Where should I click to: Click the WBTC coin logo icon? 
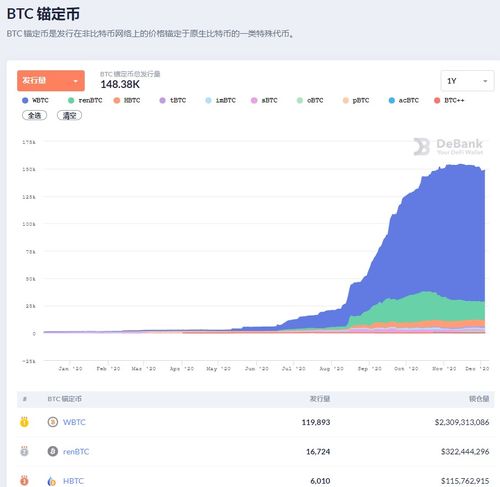pos(53,422)
